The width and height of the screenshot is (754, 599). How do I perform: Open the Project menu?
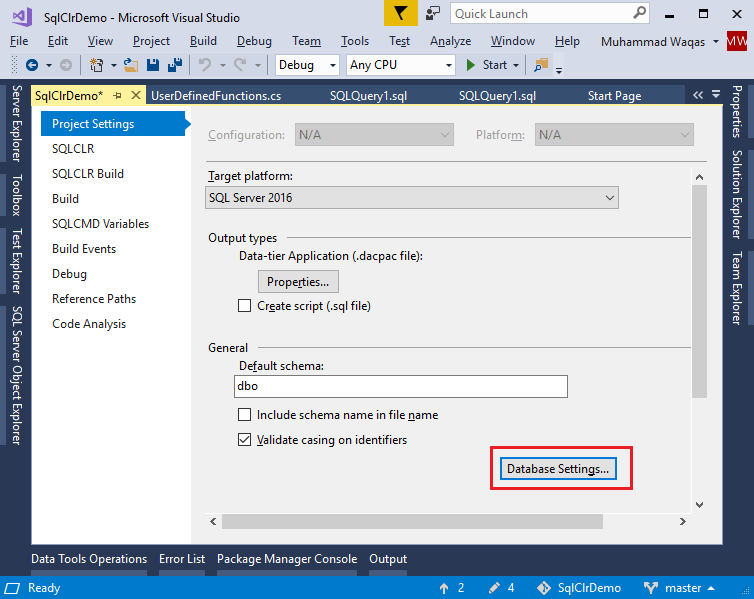pos(151,41)
